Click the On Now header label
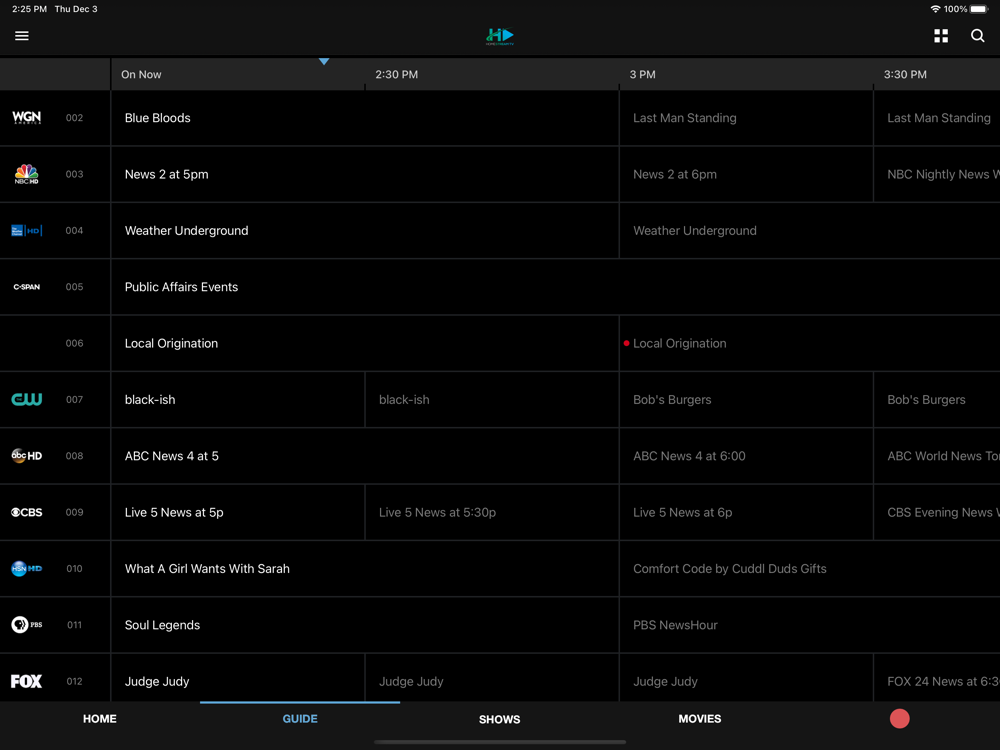This screenshot has height=750, width=1000. pos(141,75)
